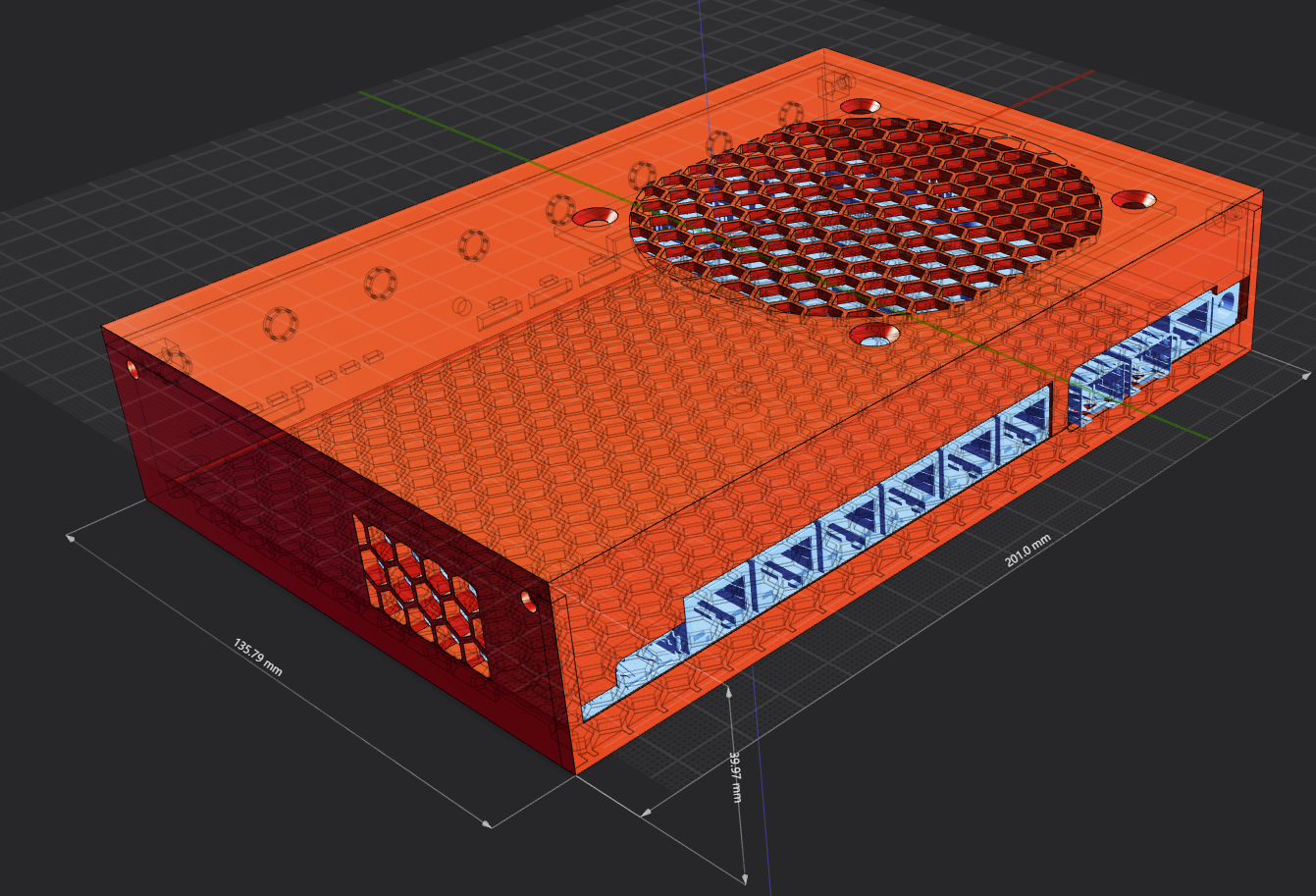
Task: Click the rectangular honeycomb vent on dark end face
Action: coord(421,595)
